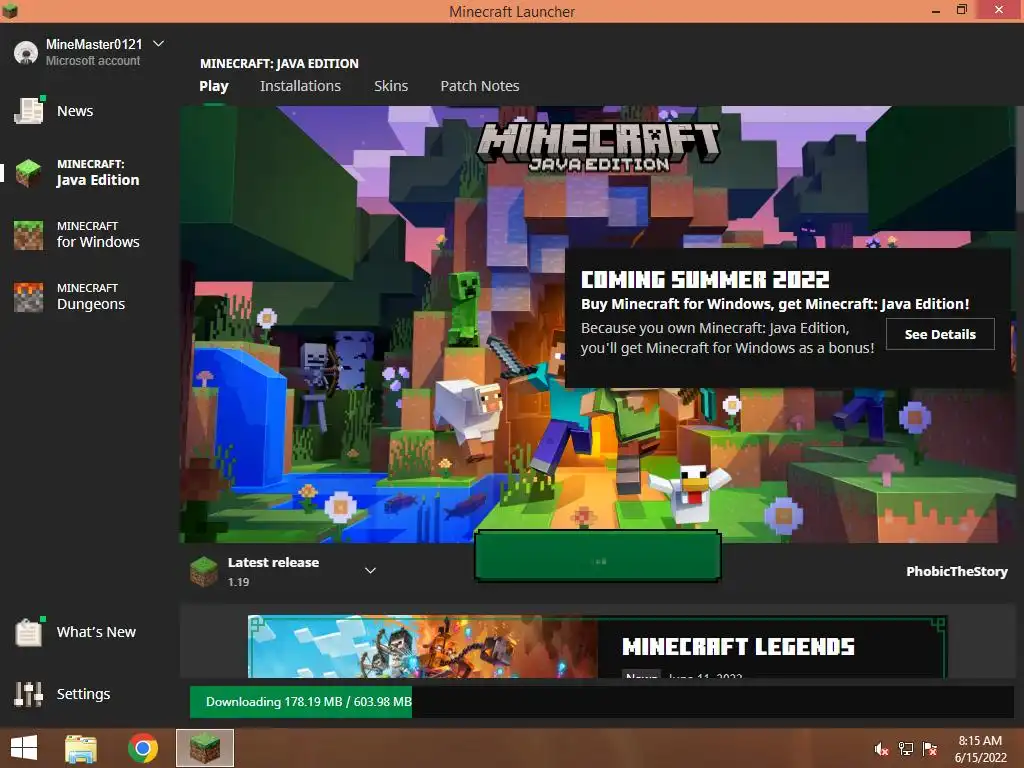Switch to the Patch Notes tab
This screenshot has height=768, width=1024.
(x=480, y=86)
